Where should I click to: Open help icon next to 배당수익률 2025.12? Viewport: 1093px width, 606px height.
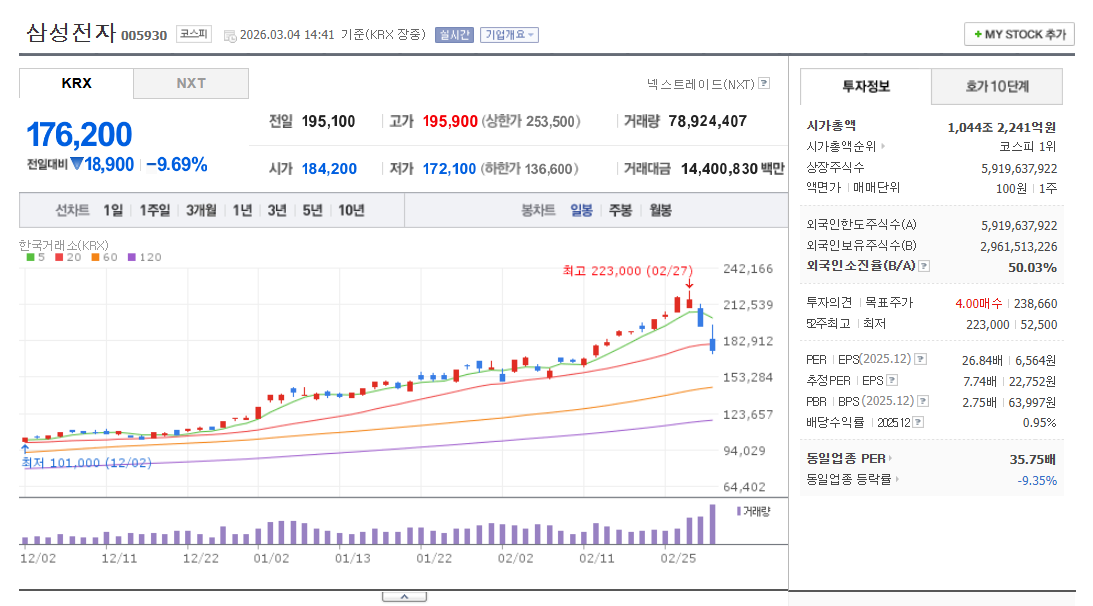(918, 422)
